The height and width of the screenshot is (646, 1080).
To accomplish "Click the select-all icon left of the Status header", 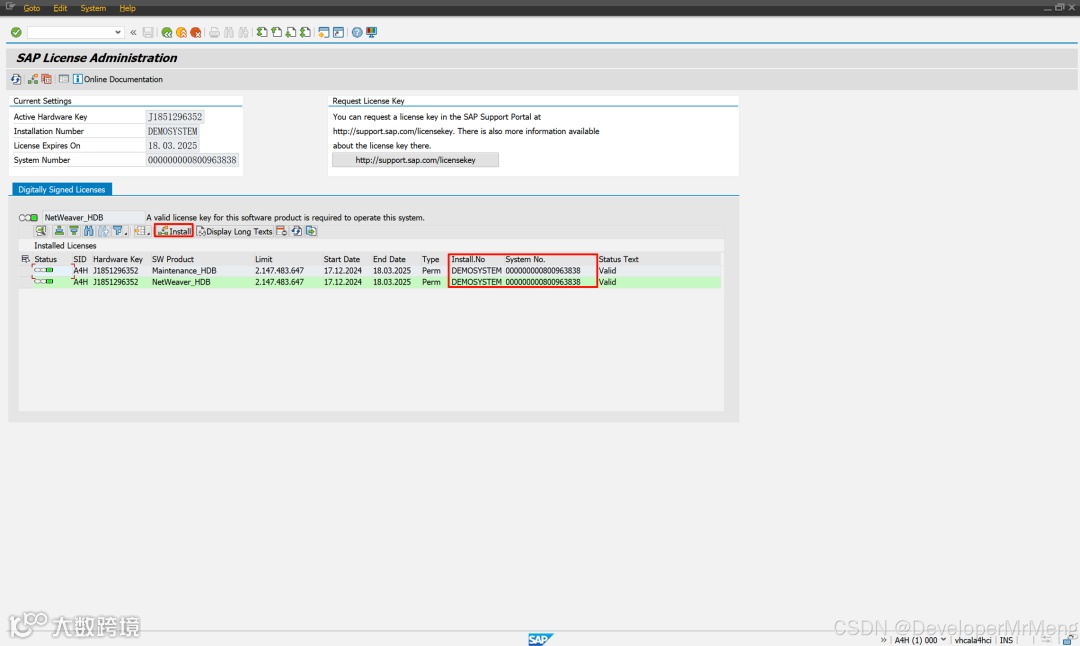I will 25,259.
